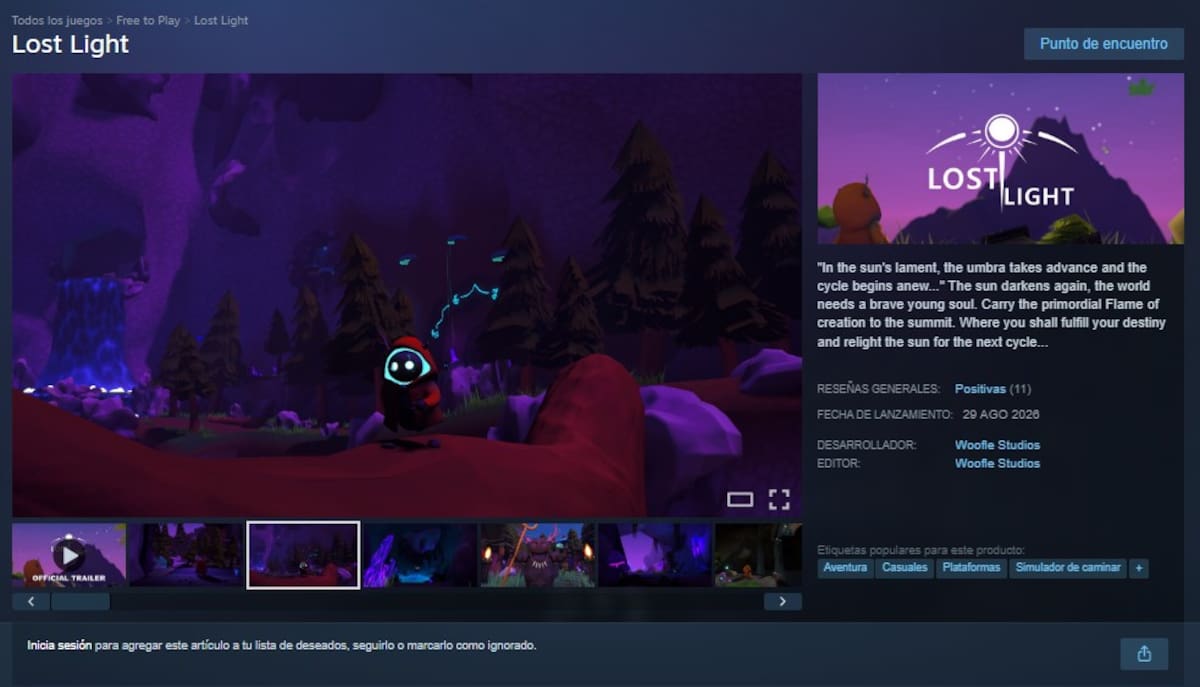The width and height of the screenshot is (1200, 687).
Task: Select the Aventura tag
Action: point(845,568)
